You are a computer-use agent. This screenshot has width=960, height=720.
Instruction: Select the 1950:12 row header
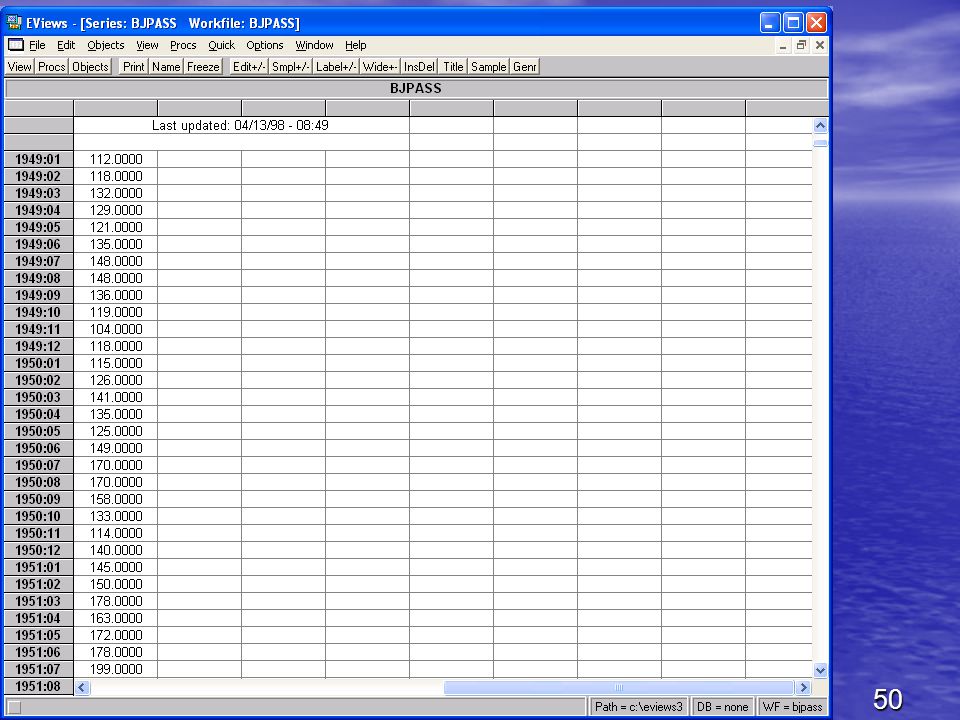point(39,550)
